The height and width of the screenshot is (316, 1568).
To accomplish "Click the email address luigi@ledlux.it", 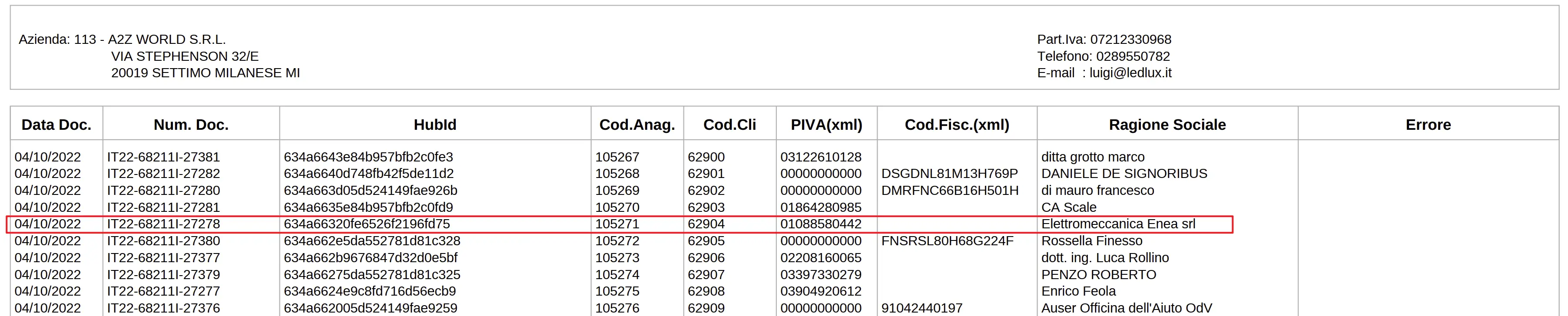I will (x=1130, y=73).
